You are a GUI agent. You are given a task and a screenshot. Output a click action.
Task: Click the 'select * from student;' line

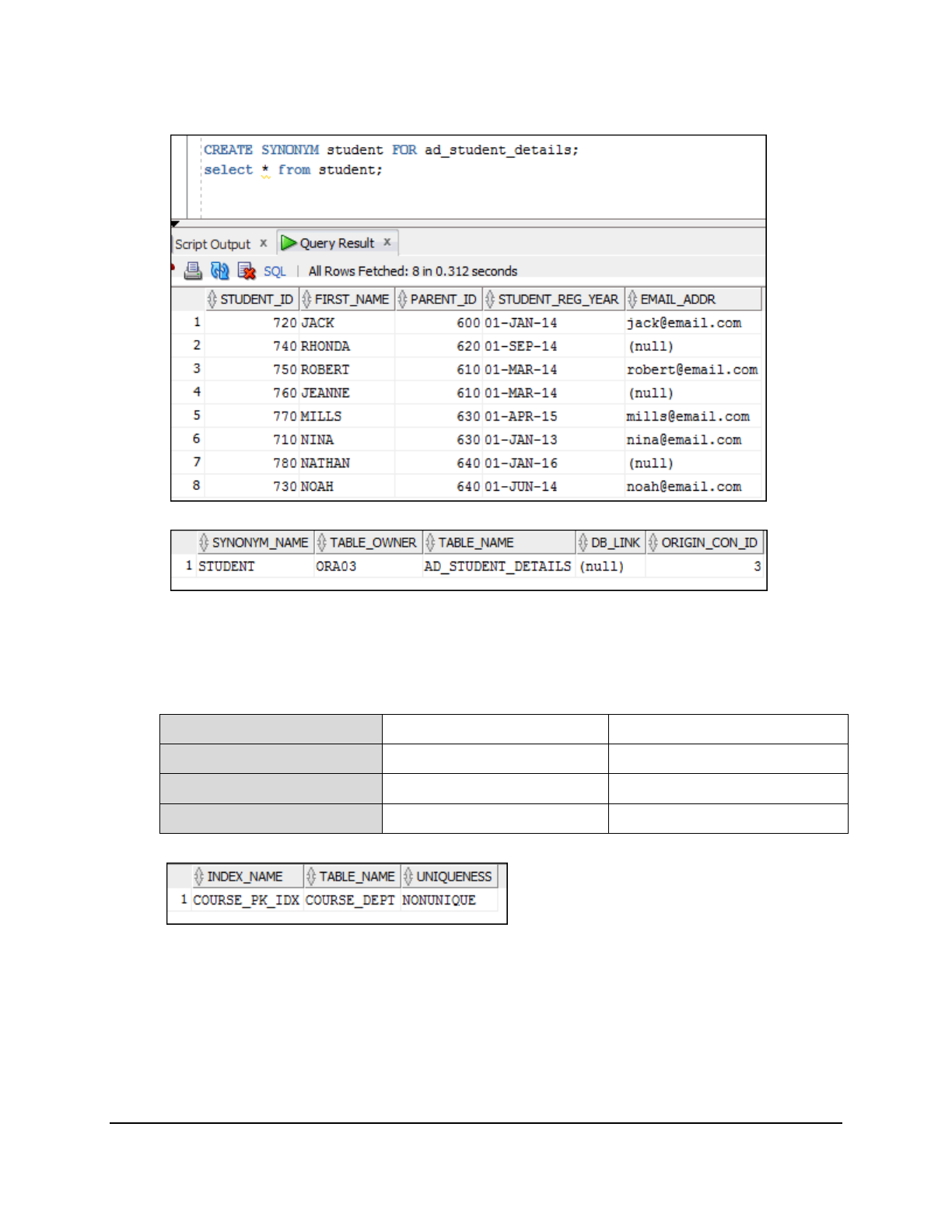293,170
